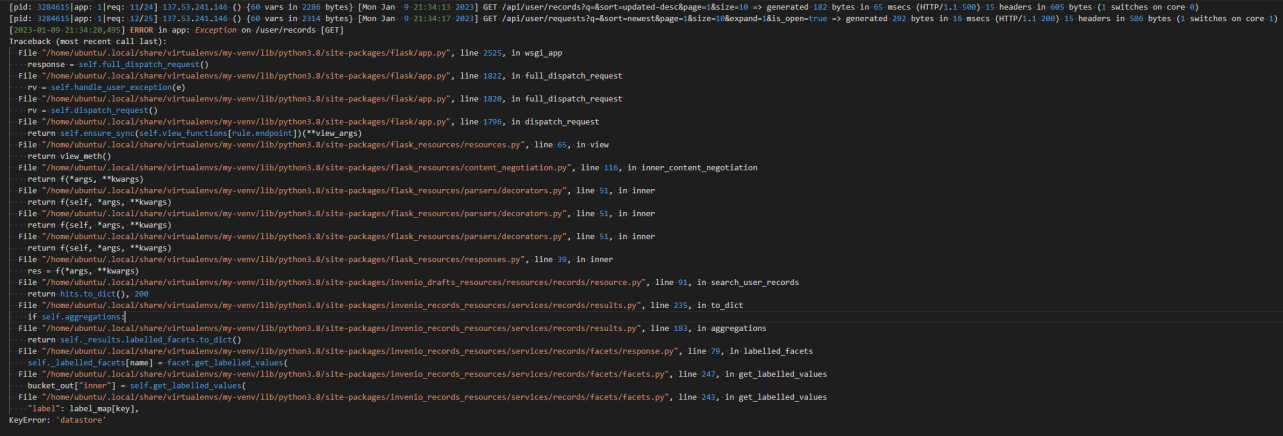This screenshot has height=436, width=1283.
Task: Click the content_negotiation.py file path
Action: [304, 167]
